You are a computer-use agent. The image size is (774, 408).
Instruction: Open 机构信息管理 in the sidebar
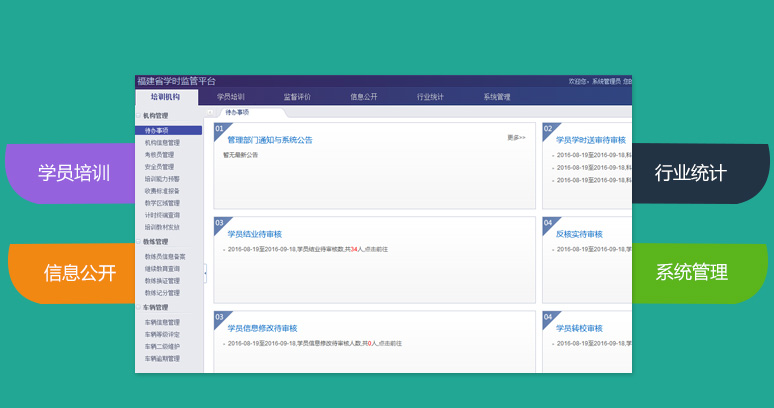(162, 143)
